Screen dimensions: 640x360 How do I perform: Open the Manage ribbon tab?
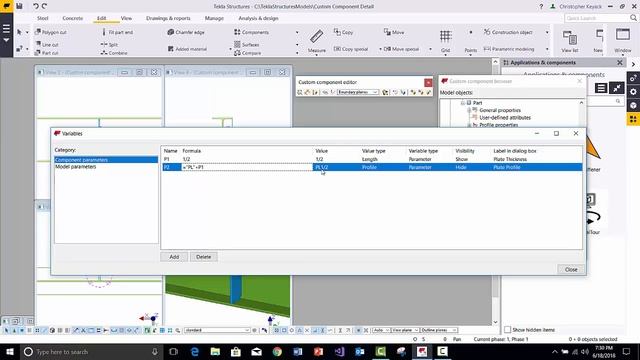(x=214, y=18)
